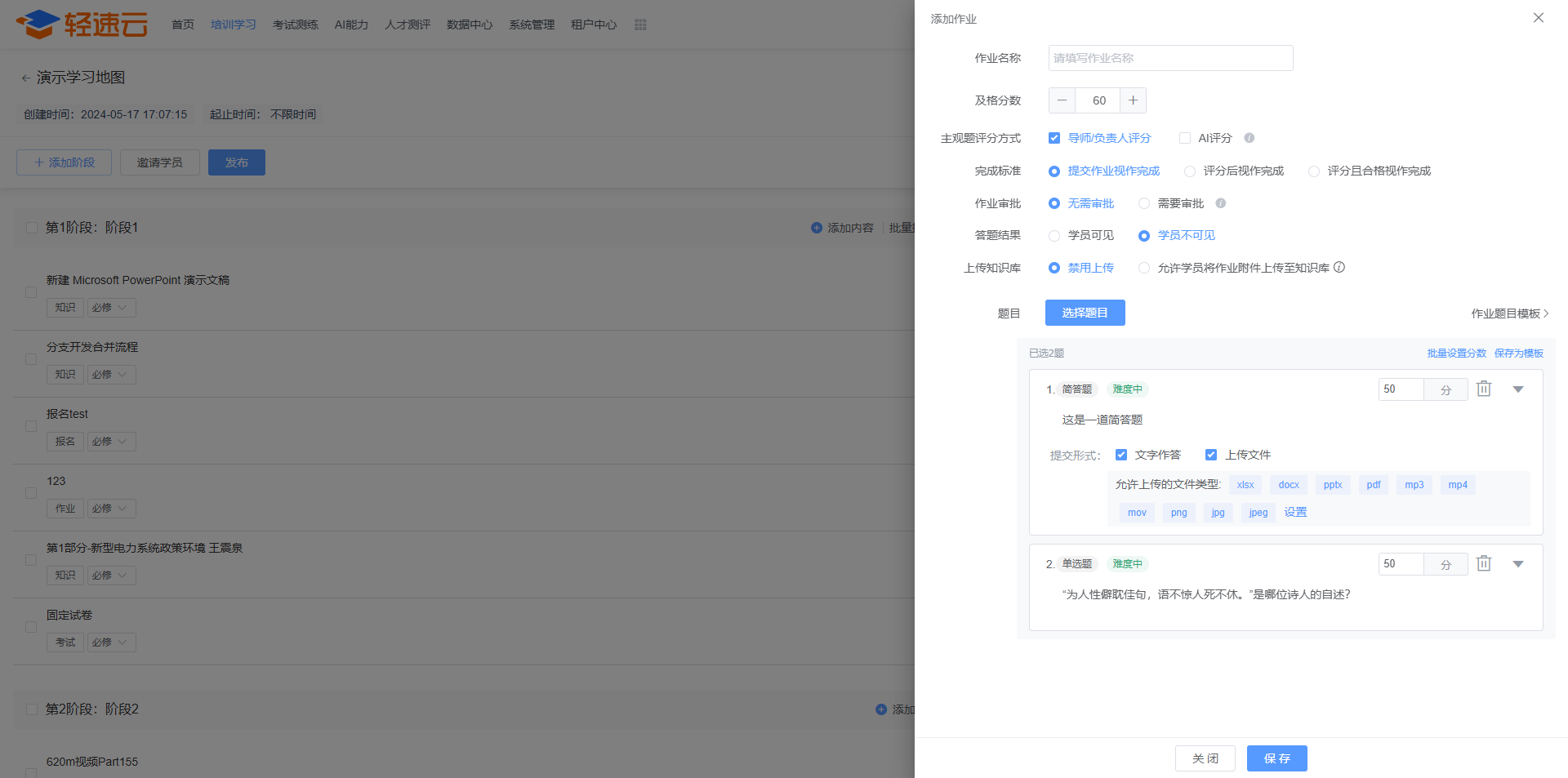The width and height of the screenshot is (1568, 778).
Task: Collapse question 1 with its arrow
Action: tap(1518, 389)
